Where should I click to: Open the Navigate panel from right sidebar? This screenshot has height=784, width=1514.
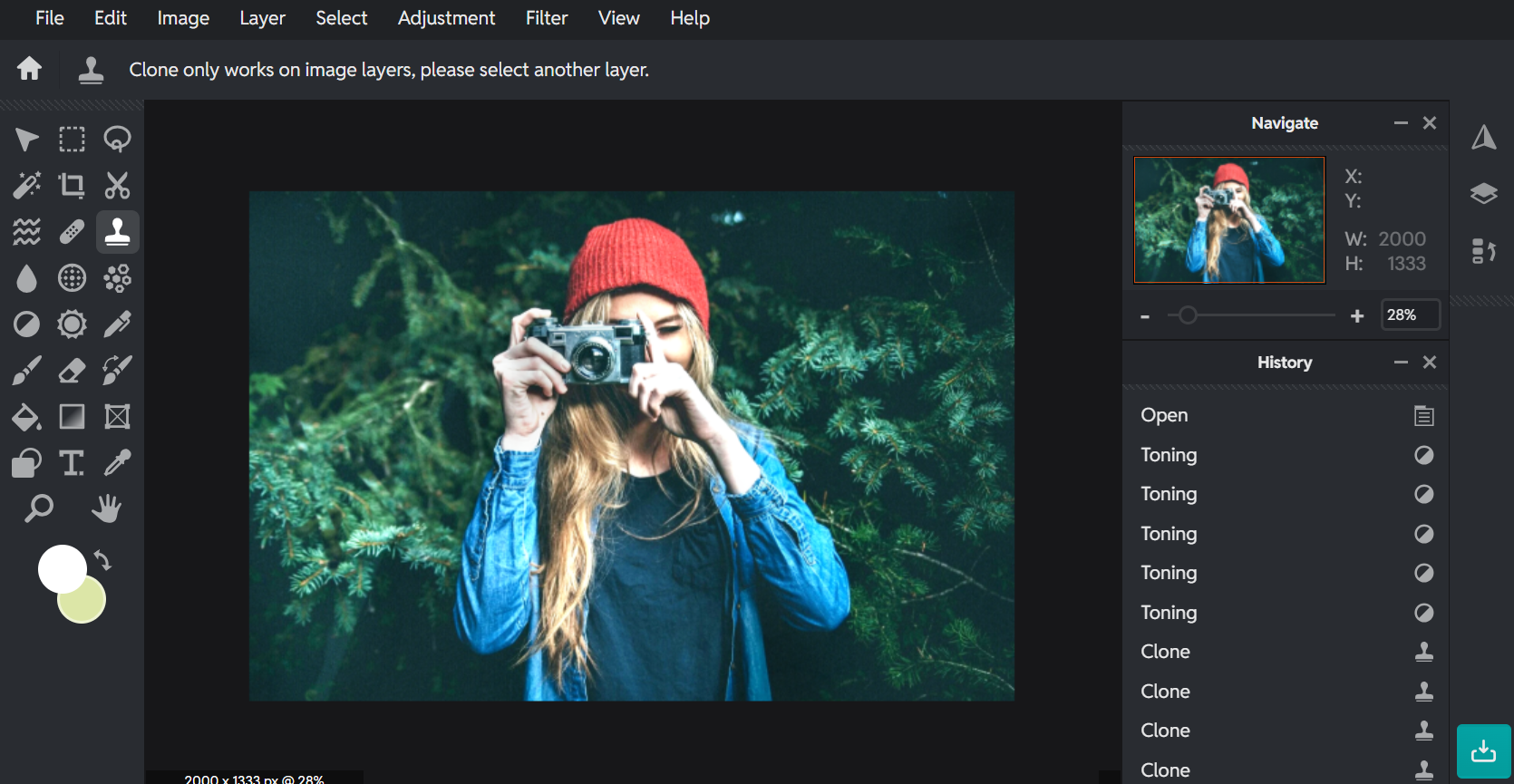[1483, 138]
